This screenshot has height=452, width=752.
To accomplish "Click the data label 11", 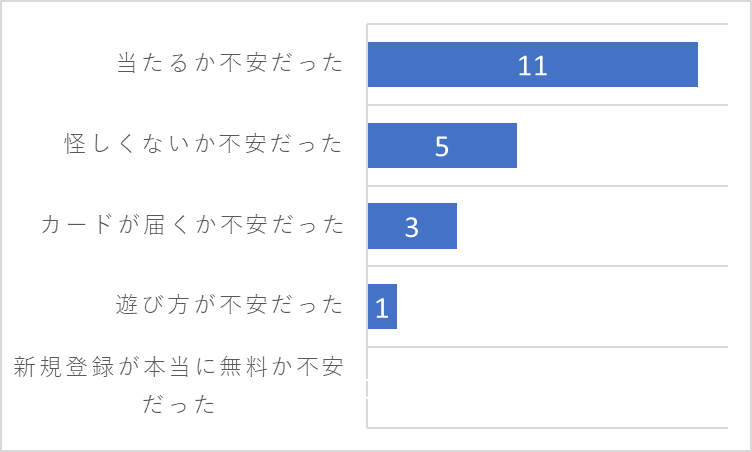I will [532, 66].
